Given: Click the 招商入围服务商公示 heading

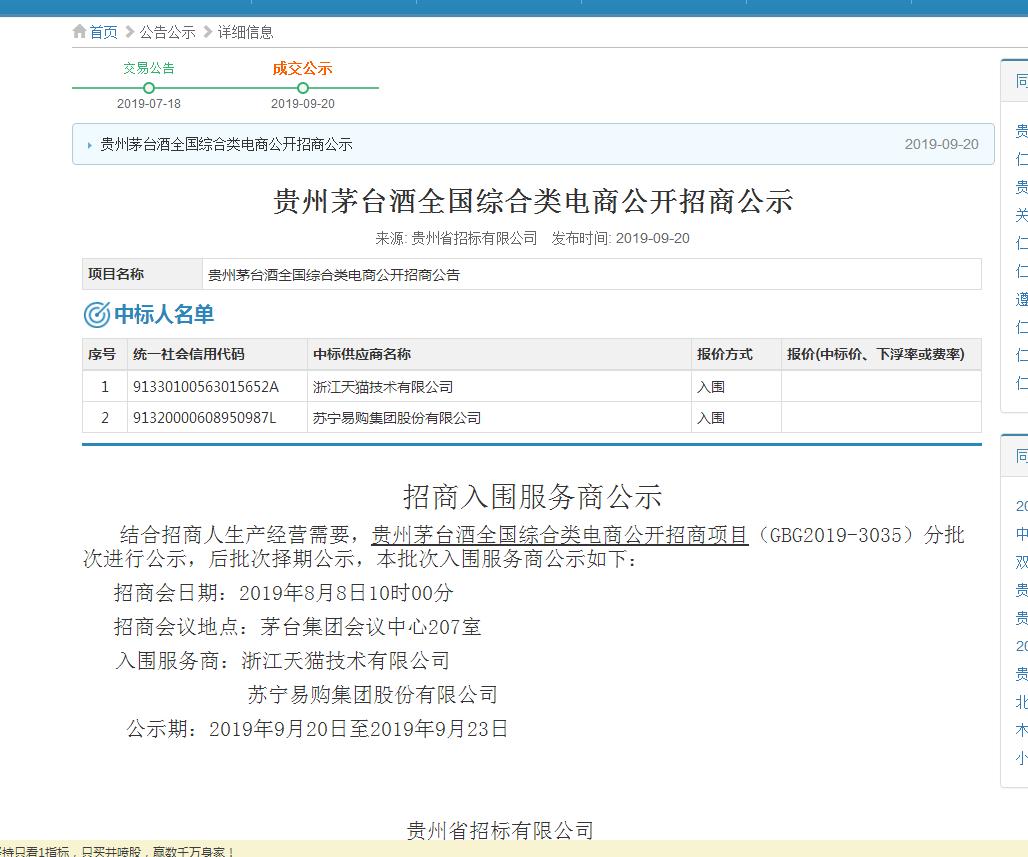Looking at the screenshot, I should point(532,497).
